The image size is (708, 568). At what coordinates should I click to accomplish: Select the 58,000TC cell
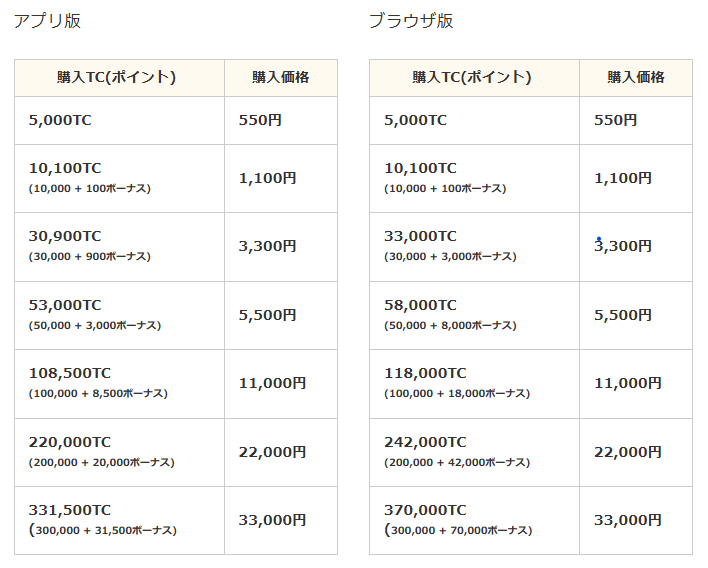click(x=420, y=305)
